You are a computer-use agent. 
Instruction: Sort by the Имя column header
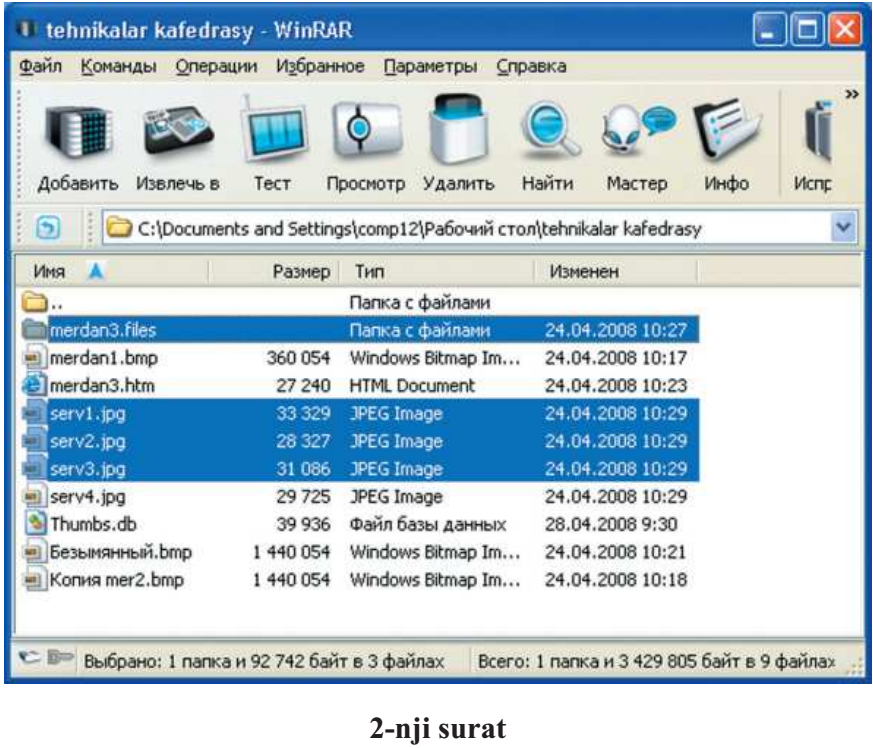point(111,272)
